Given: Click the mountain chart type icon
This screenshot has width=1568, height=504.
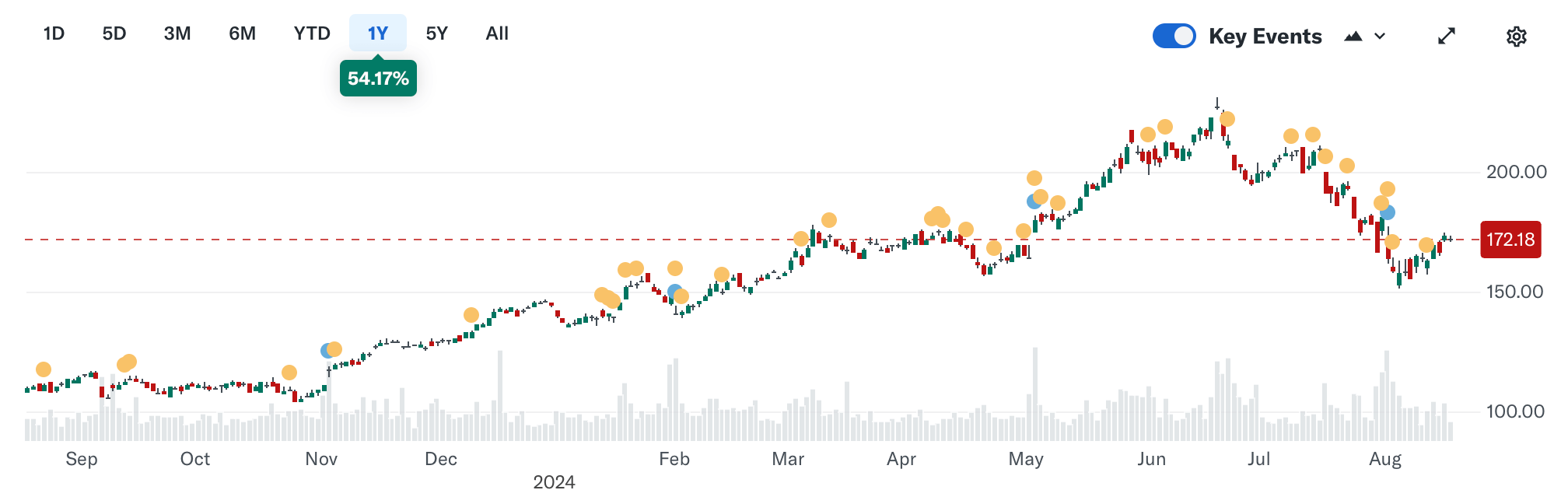Looking at the screenshot, I should 1353,37.
